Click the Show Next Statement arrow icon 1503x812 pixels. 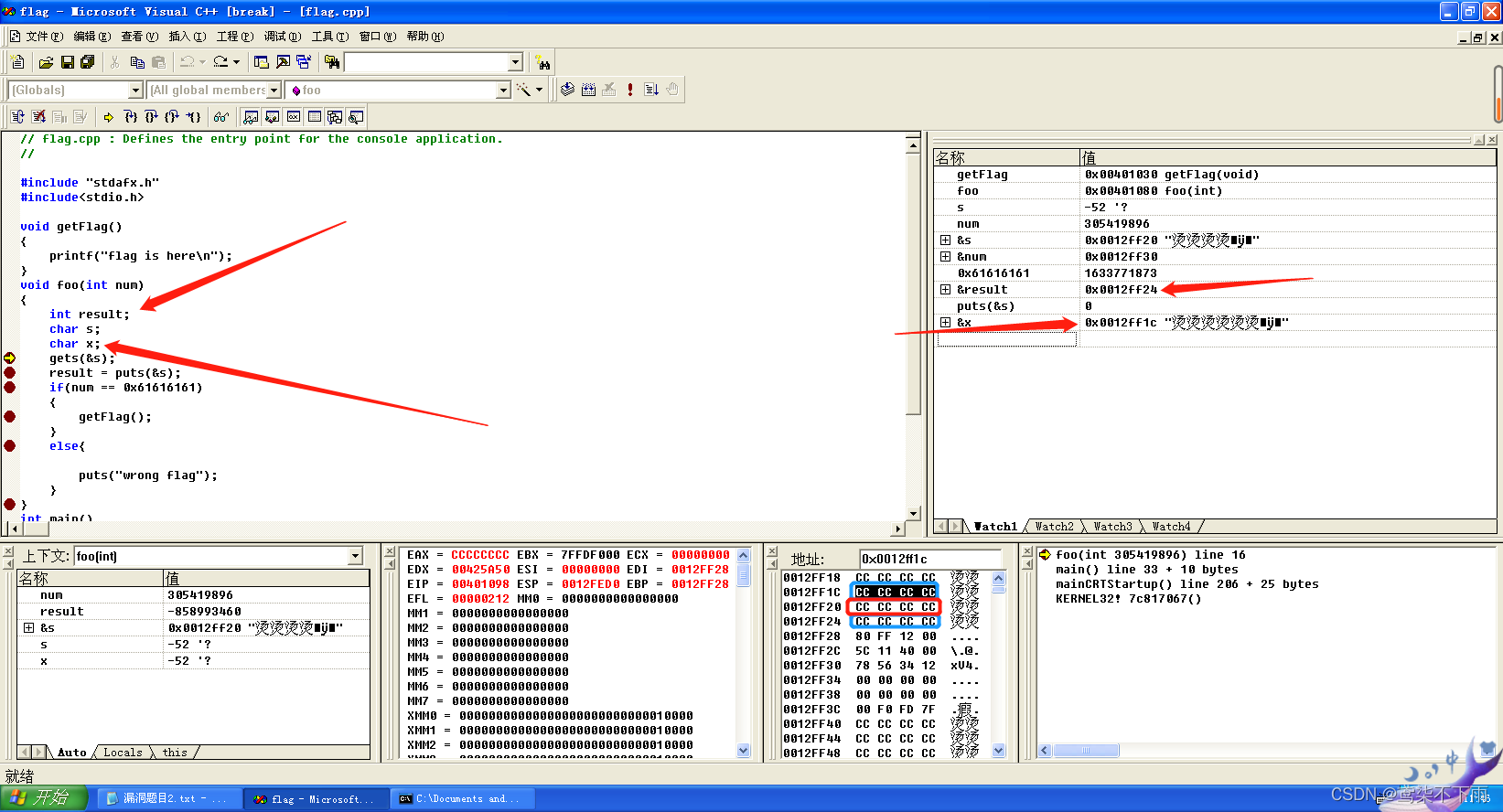(109, 116)
